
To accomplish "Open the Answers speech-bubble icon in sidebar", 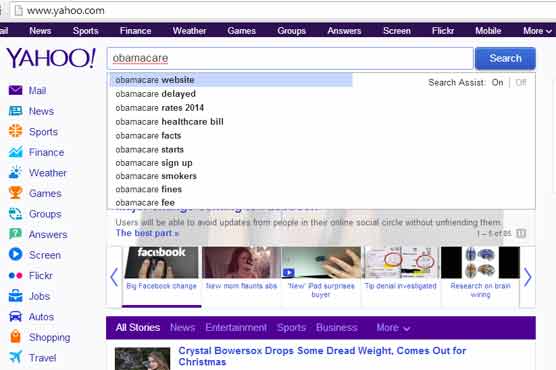I will 15,234.
